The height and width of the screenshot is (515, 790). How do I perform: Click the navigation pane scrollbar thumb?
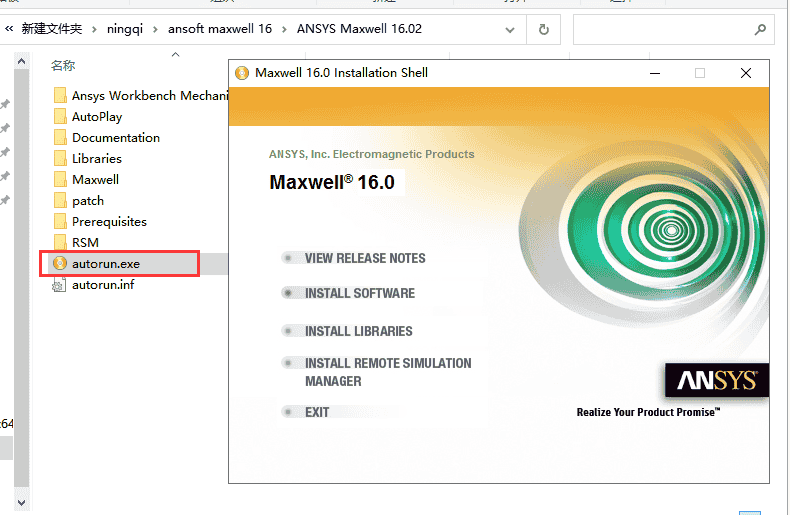click(x=21, y=278)
